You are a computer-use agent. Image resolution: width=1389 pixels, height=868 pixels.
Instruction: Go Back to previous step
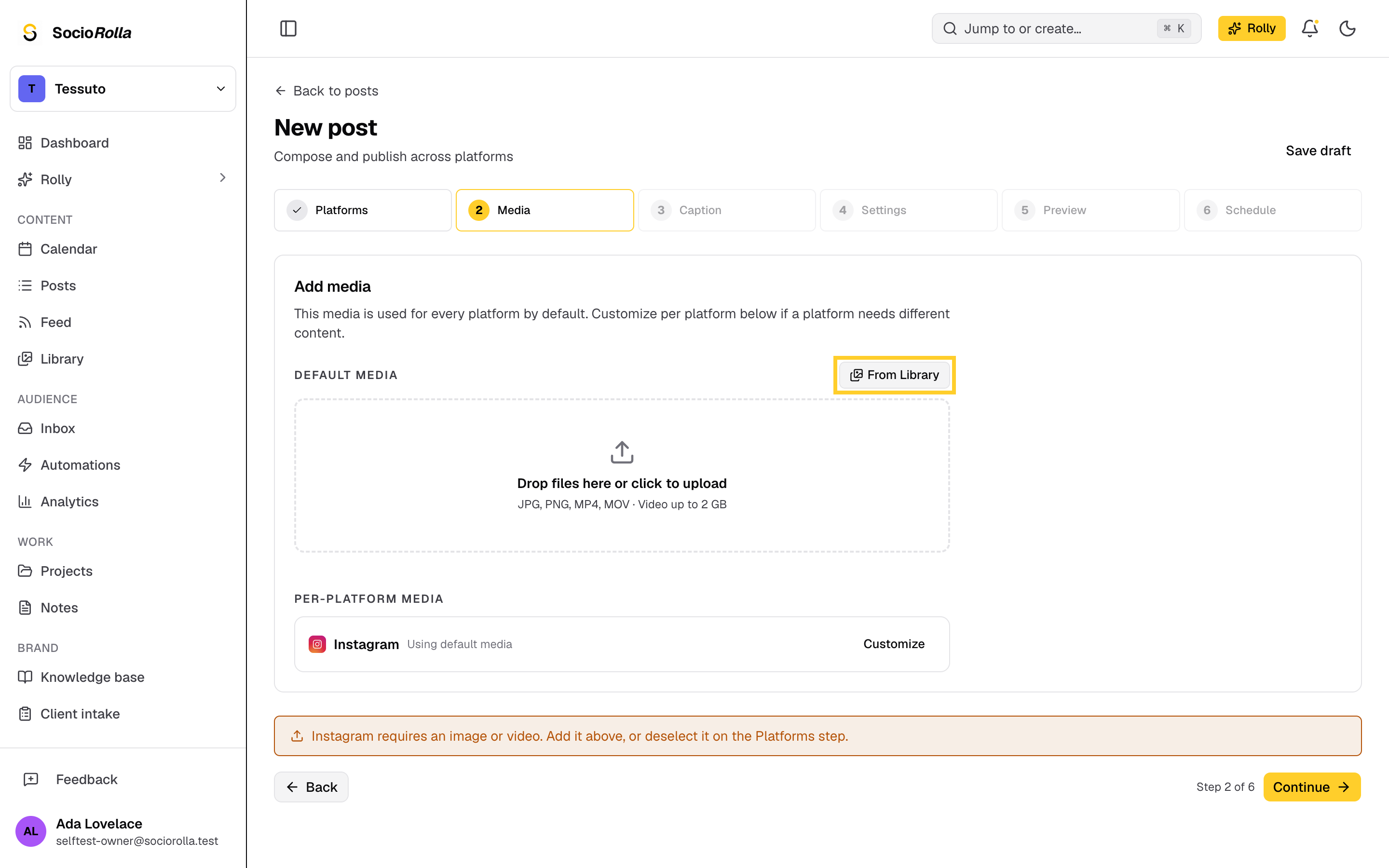pos(311,787)
